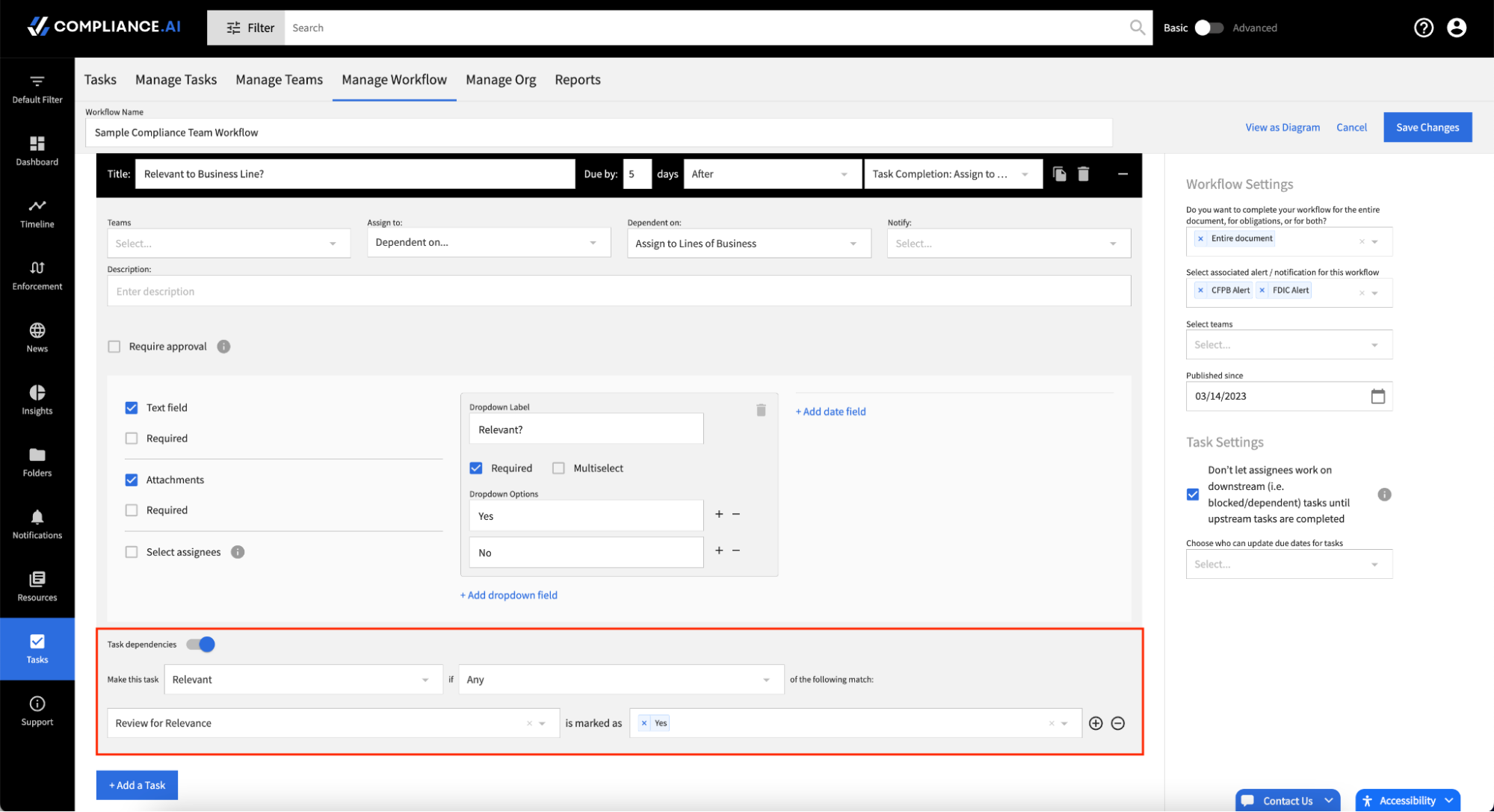The width and height of the screenshot is (1494, 812).
Task: Uncheck the Text field checkbox
Action: click(132, 408)
